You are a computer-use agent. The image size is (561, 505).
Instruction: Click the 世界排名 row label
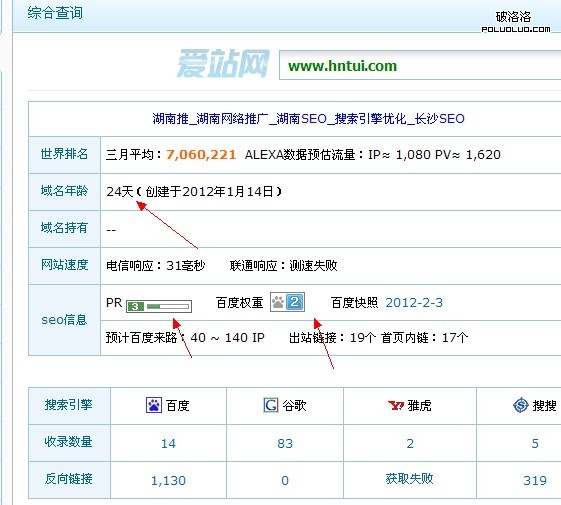[x=64, y=154]
